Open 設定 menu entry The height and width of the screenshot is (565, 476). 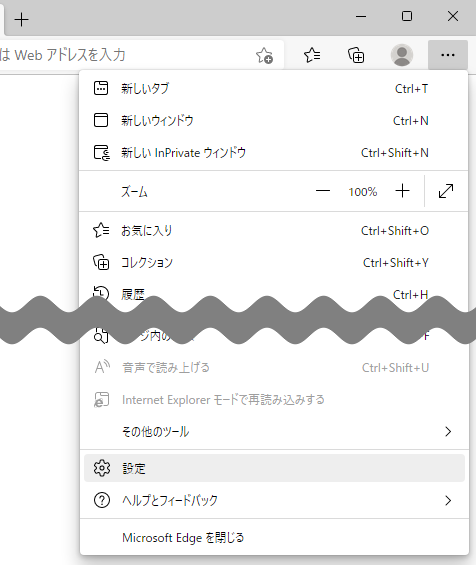tap(274, 468)
